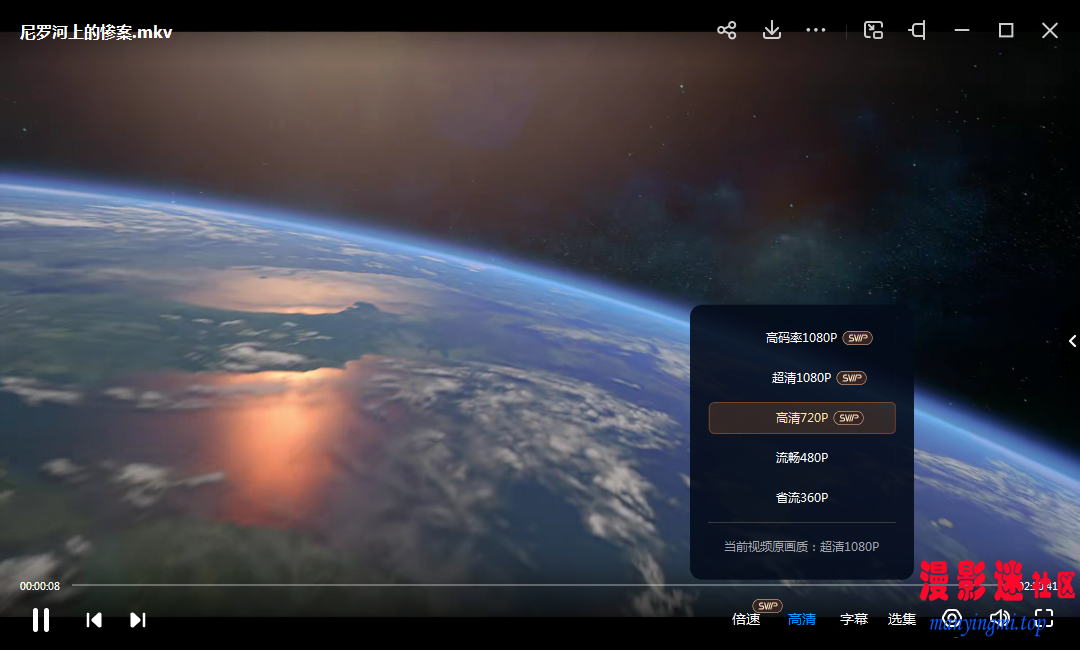This screenshot has width=1080, height=650.
Task: Open the 字幕 subtitle settings
Action: (x=854, y=620)
